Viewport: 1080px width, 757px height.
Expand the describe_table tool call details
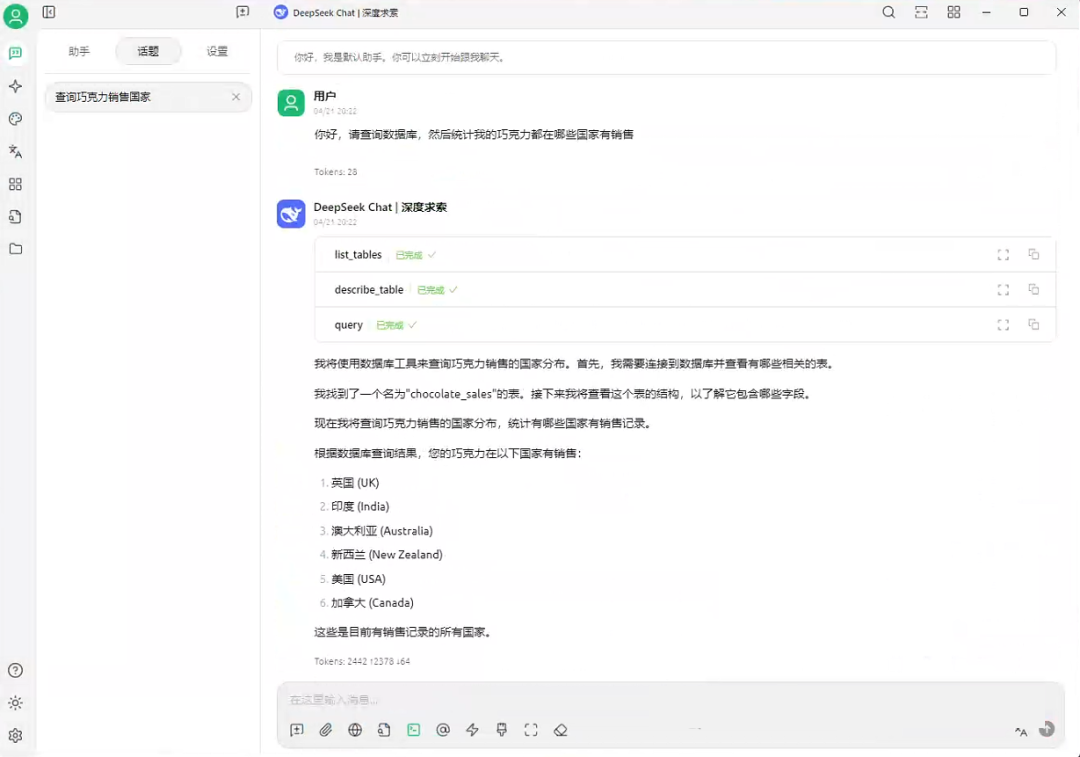pos(1003,290)
